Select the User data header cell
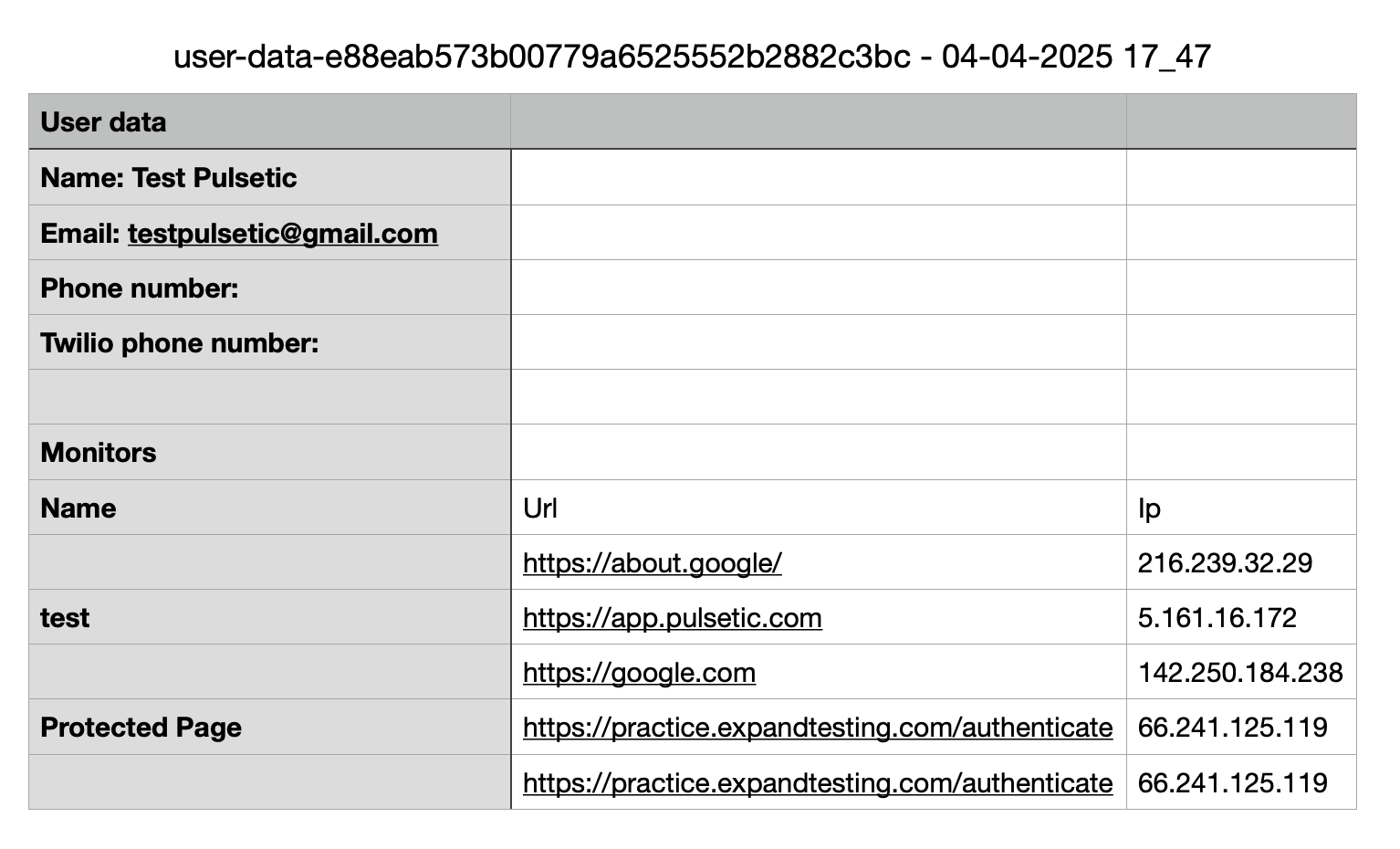This screenshot has width=1400, height=849. click(270, 121)
